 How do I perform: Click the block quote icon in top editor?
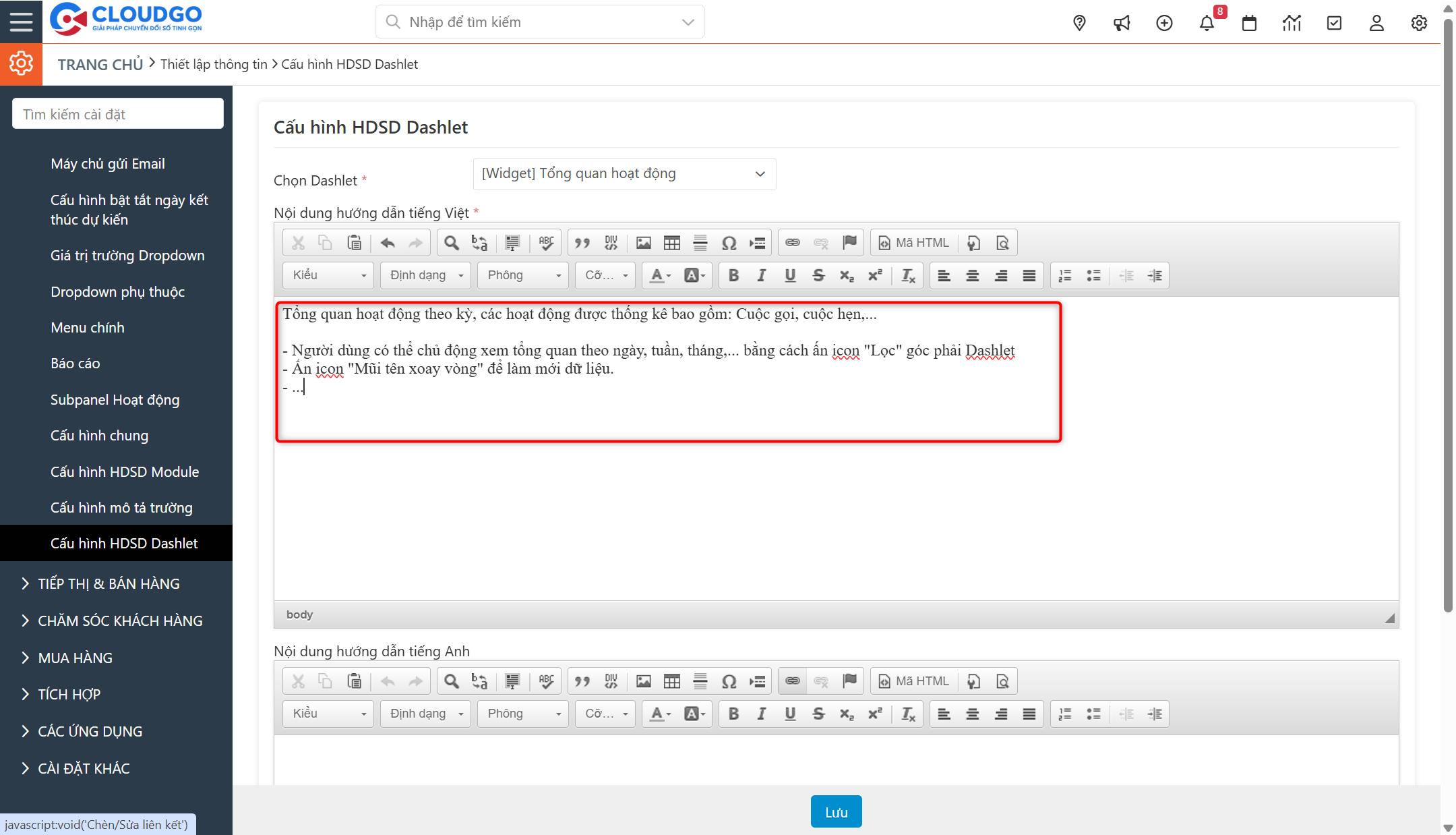click(582, 243)
